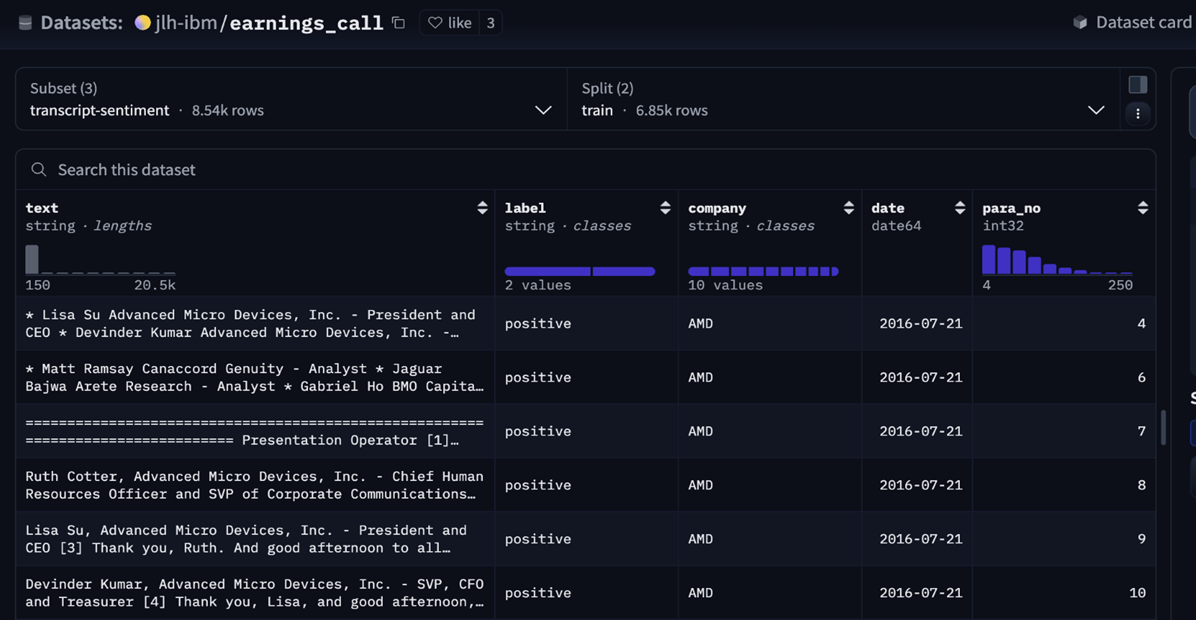Image resolution: width=1196 pixels, height=620 pixels.
Task: Sort by the date column
Action: 959,208
